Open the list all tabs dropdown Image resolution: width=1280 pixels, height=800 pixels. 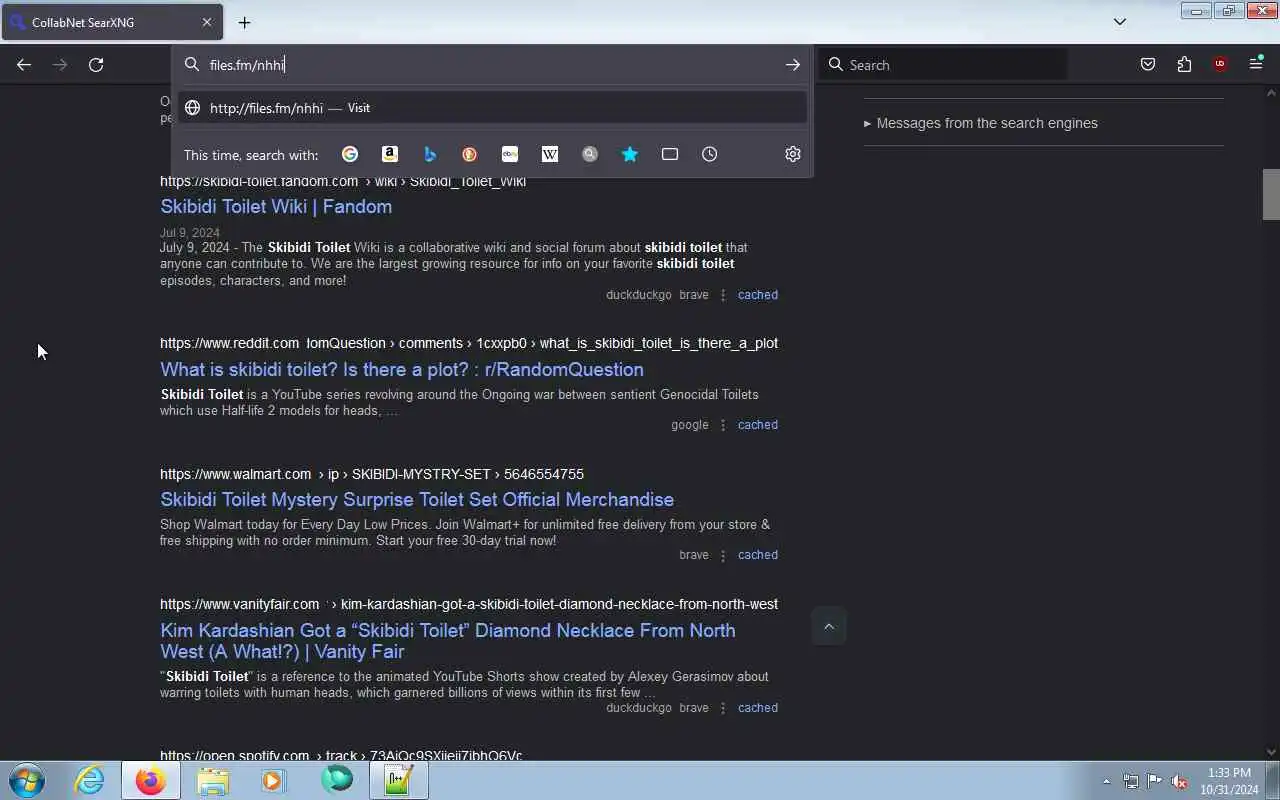point(1120,22)
